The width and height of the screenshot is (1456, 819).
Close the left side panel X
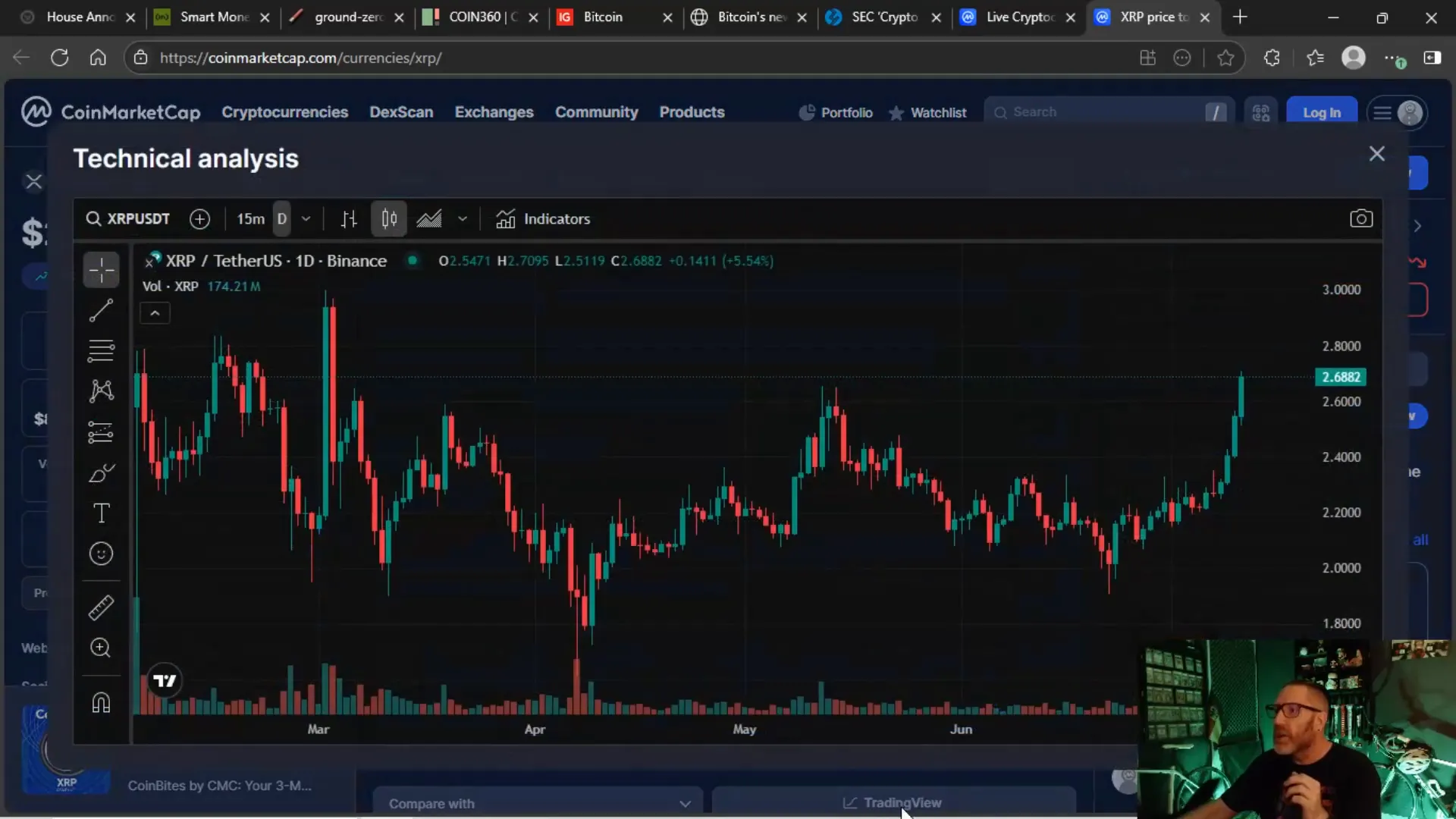point(34,181)
